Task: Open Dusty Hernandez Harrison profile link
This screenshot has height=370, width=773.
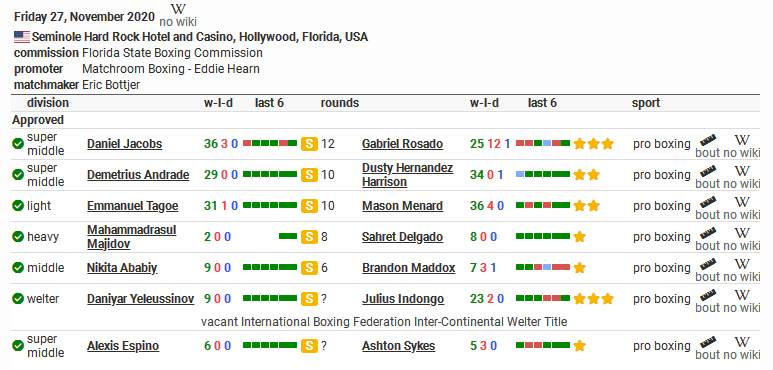Action: pyautogui.click(x=407, y=175)
